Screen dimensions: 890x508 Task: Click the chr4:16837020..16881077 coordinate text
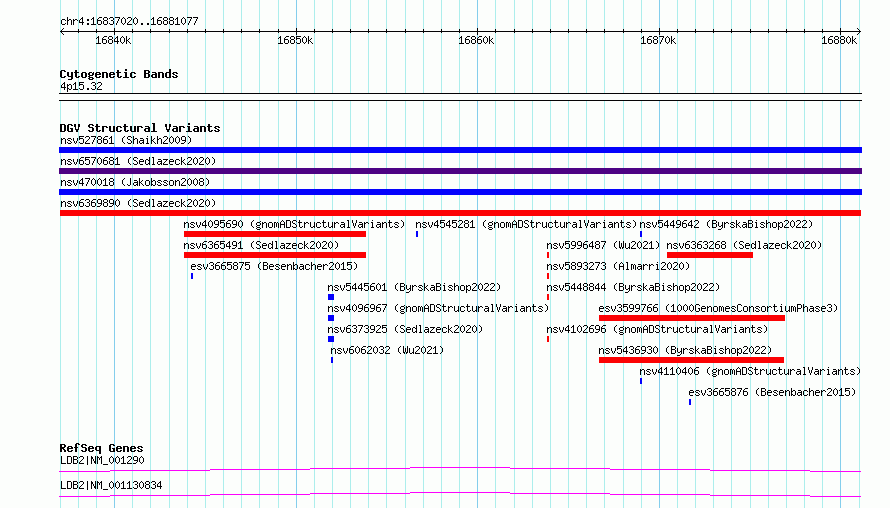129,21
